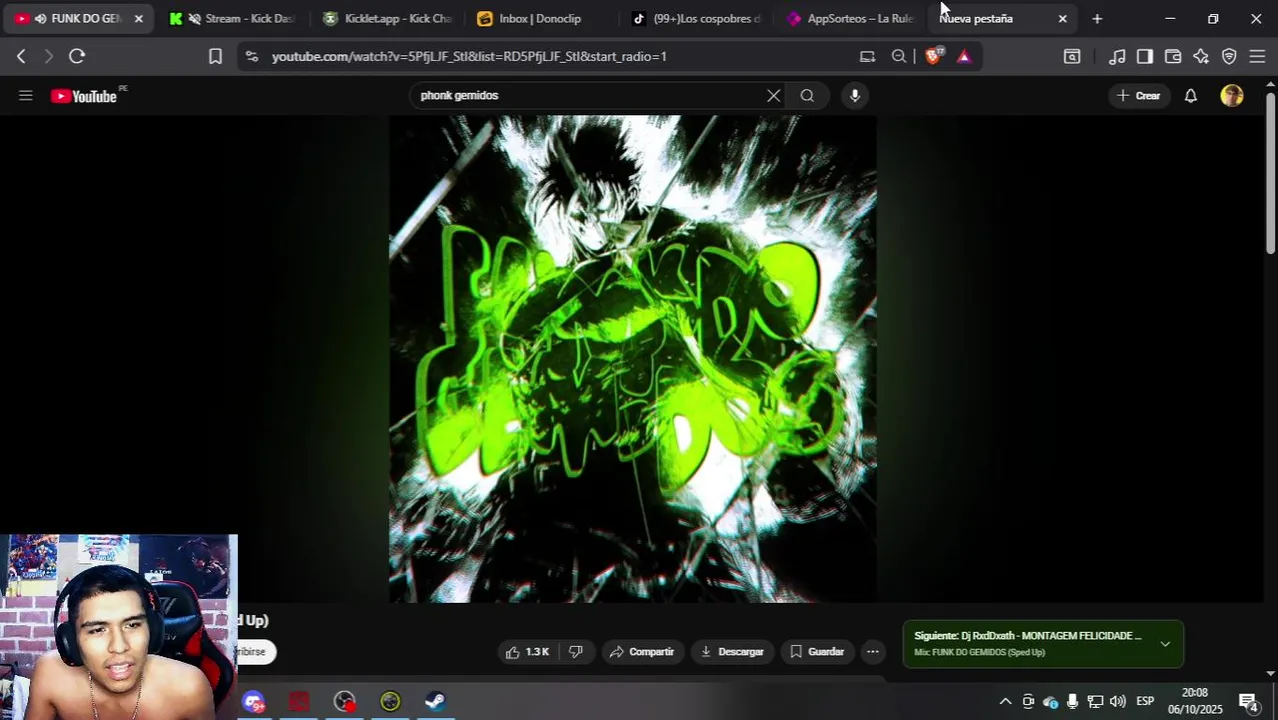Open the tab search button
The width and height of the screenshot is (1278, 720).
tap(1072, 57)
